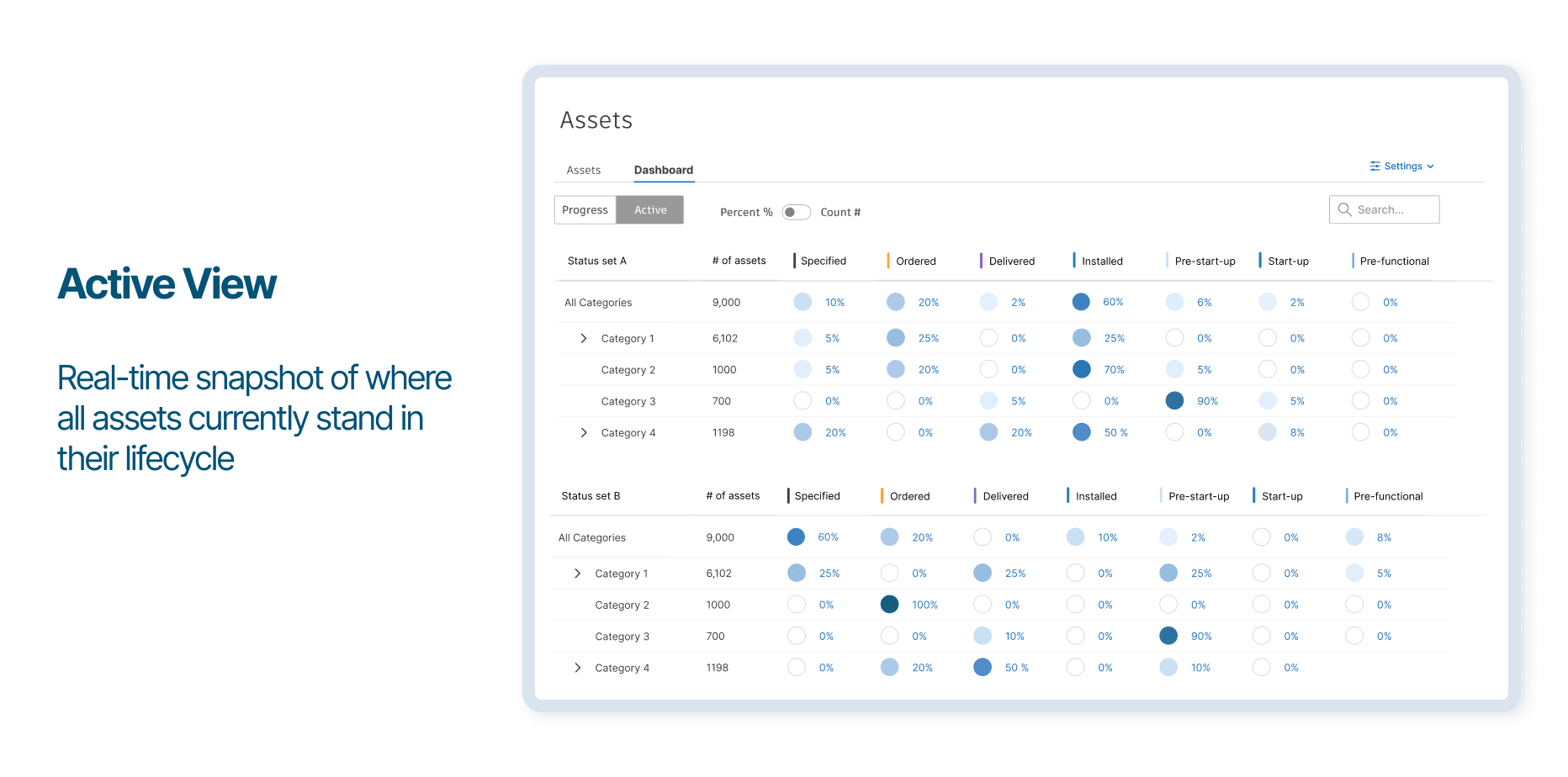1568x777 pixels.
Task: Click the Status set B header
Action: 591,496
